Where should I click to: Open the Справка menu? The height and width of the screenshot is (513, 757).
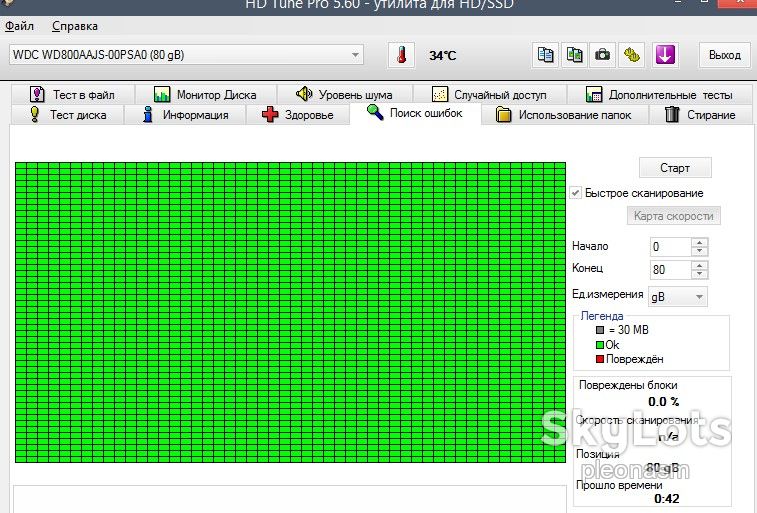pos(75,26)
